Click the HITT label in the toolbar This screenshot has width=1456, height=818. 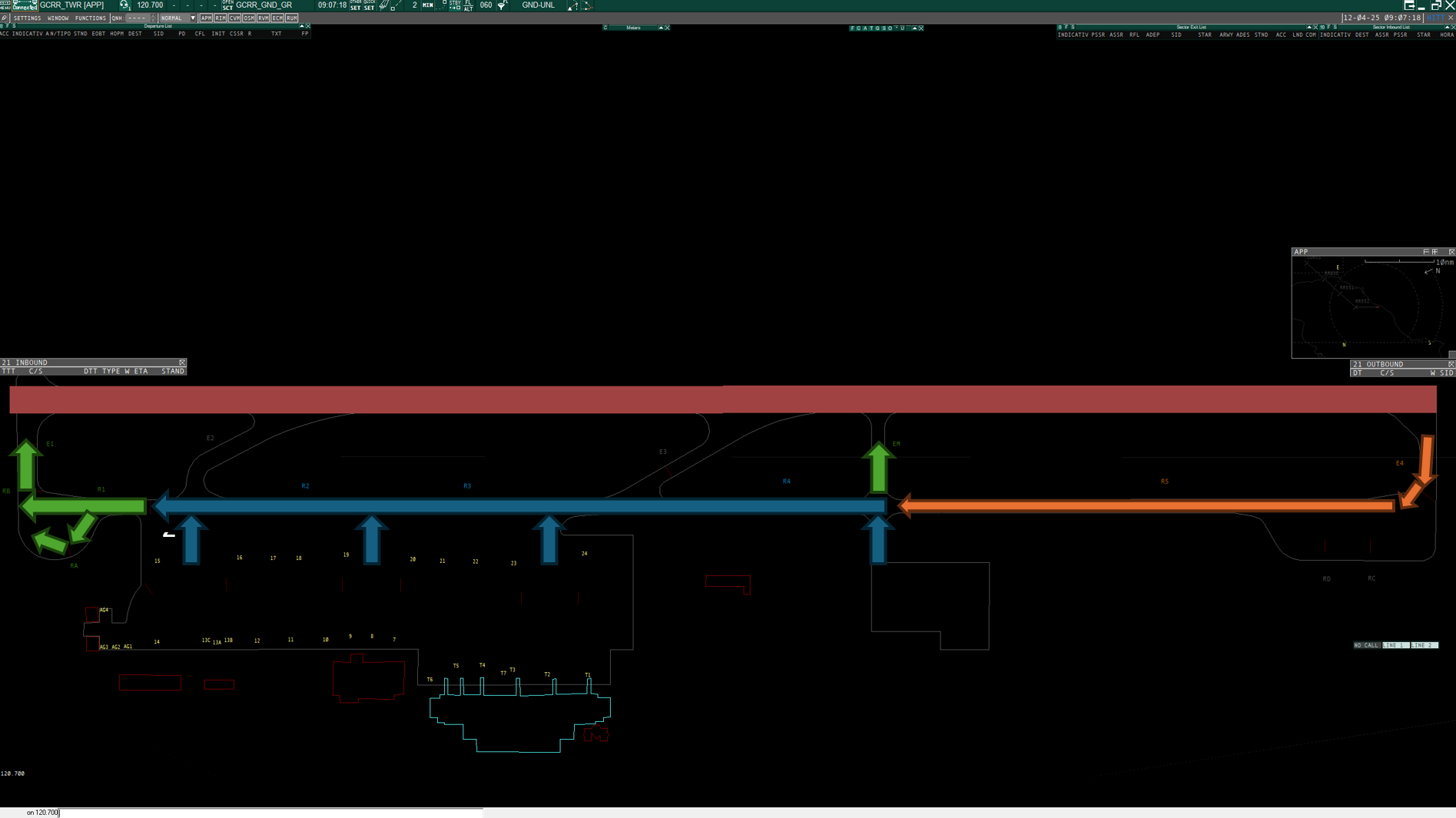pos(1434,18)
